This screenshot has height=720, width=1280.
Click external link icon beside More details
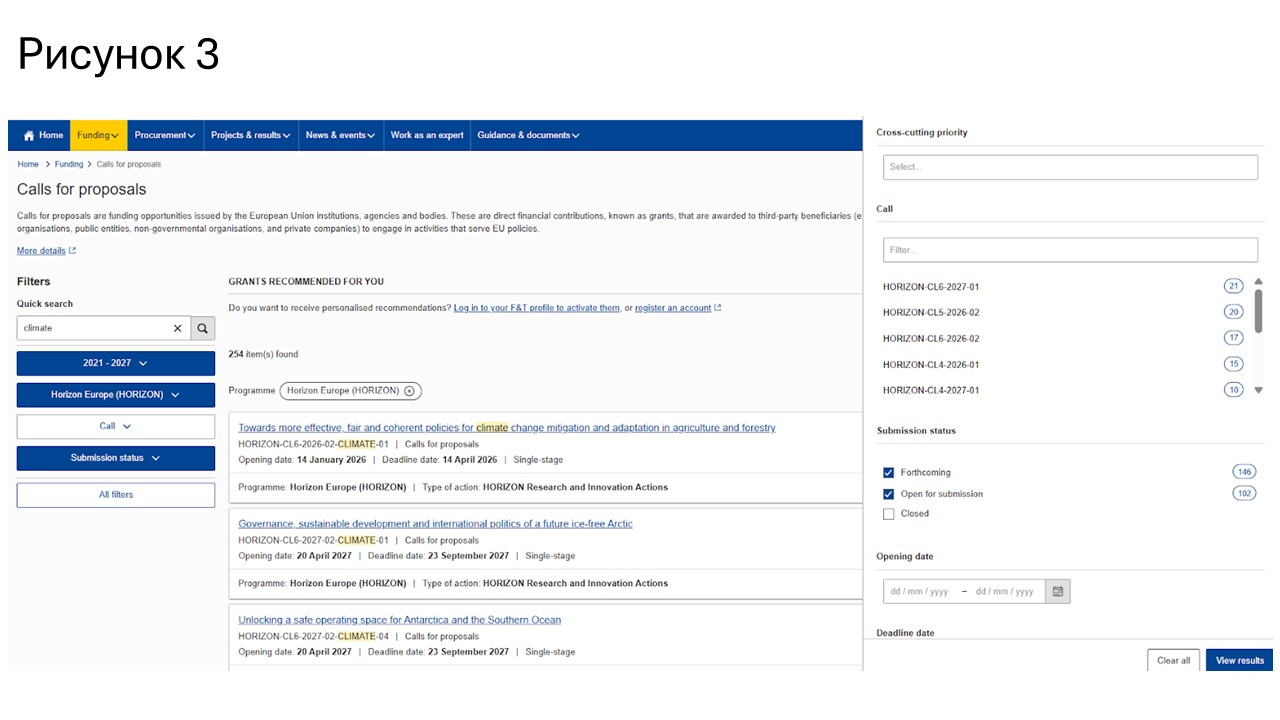73,251
